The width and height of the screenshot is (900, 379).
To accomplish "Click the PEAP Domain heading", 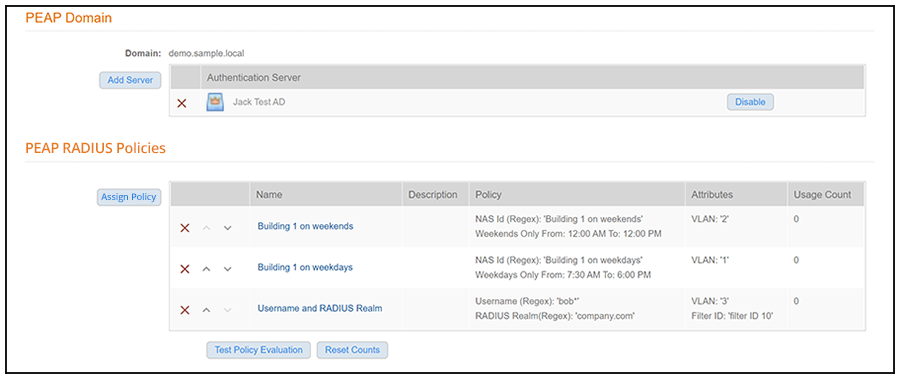I will tap(68, 18).
